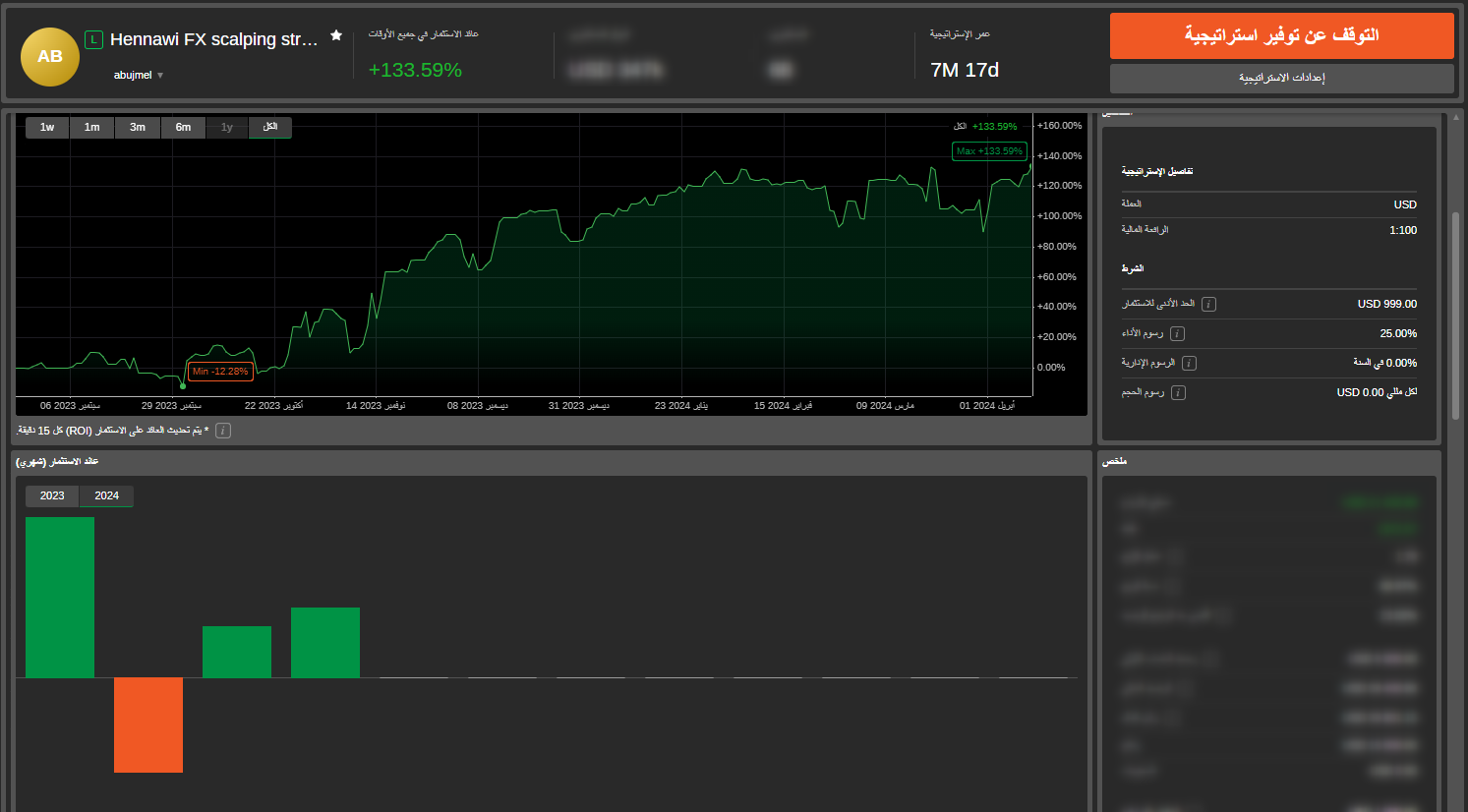
Task: Show 2024 monthly returns tab
Action: point(106,495)
